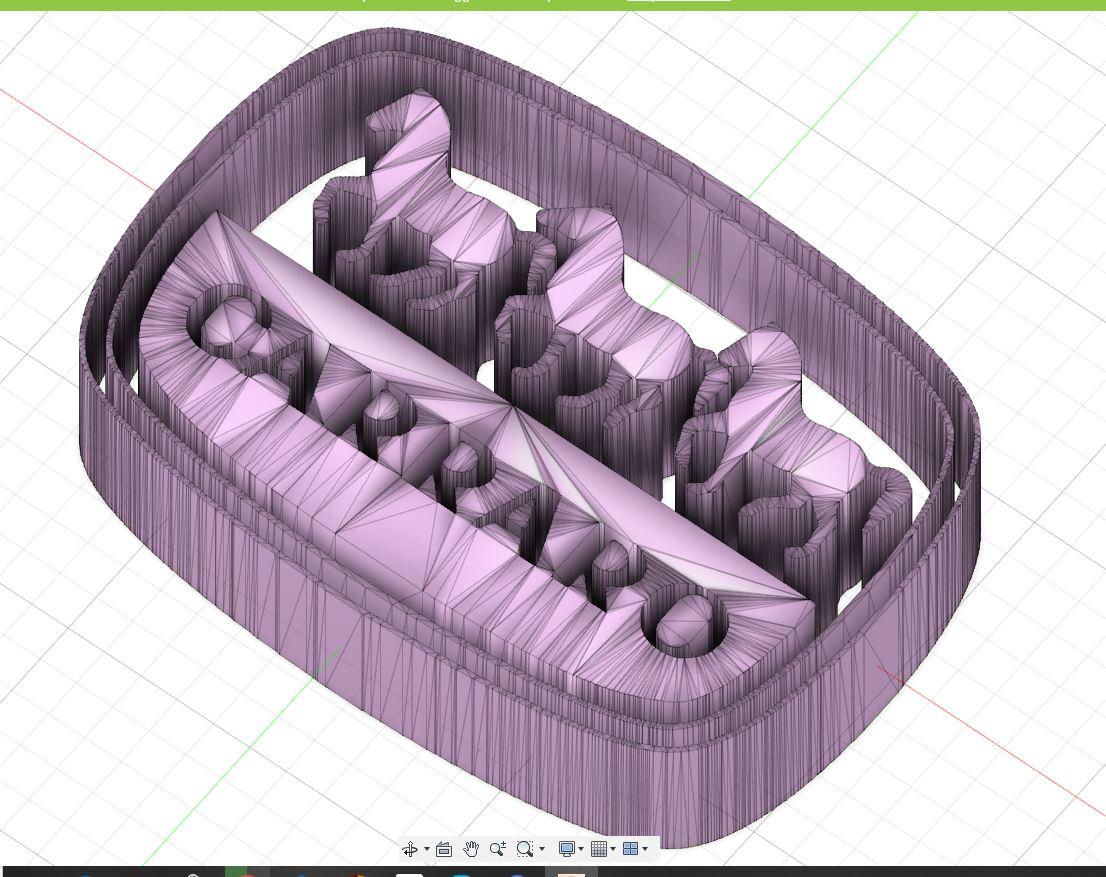Screen dimensions: 1106x877
Task: Select the Orbit tool in navigation bar
Action: click(409, 849)
